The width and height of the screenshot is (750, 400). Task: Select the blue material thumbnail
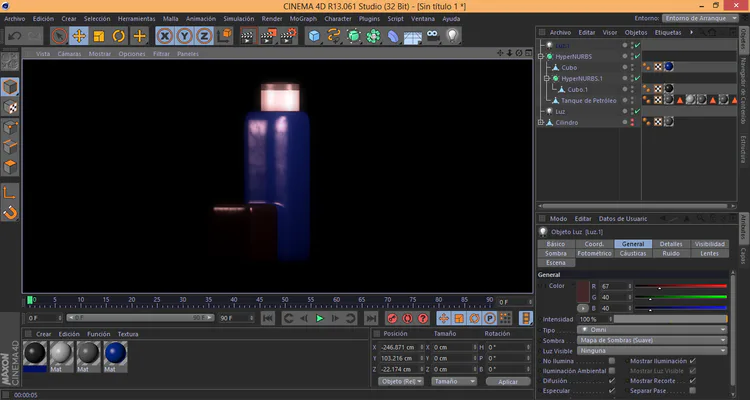[115, 352]
